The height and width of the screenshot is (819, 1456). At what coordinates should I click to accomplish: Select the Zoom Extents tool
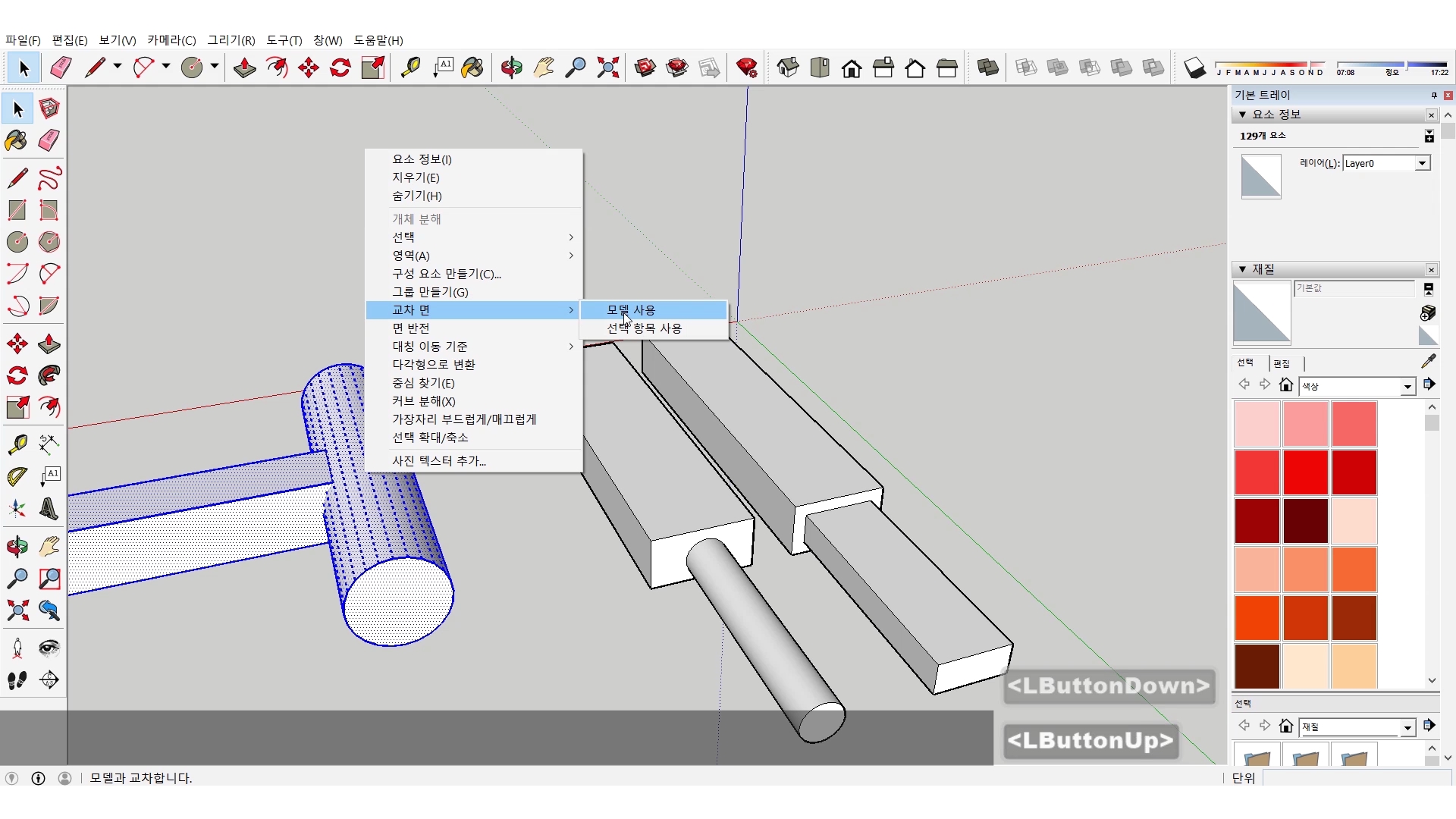[x=607, y=68]
